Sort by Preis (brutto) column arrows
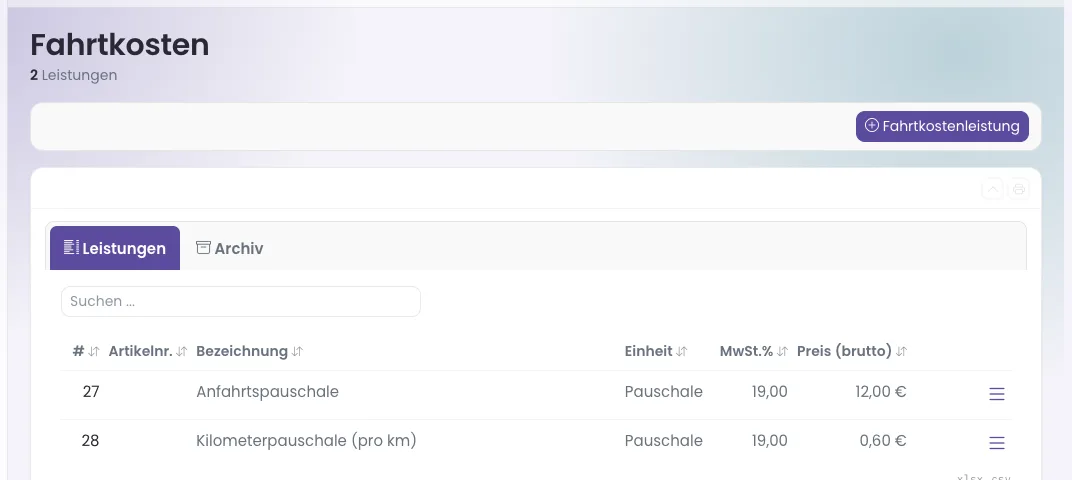The width and height of the screenshot is (1072, 480). [x=901, y=351]
